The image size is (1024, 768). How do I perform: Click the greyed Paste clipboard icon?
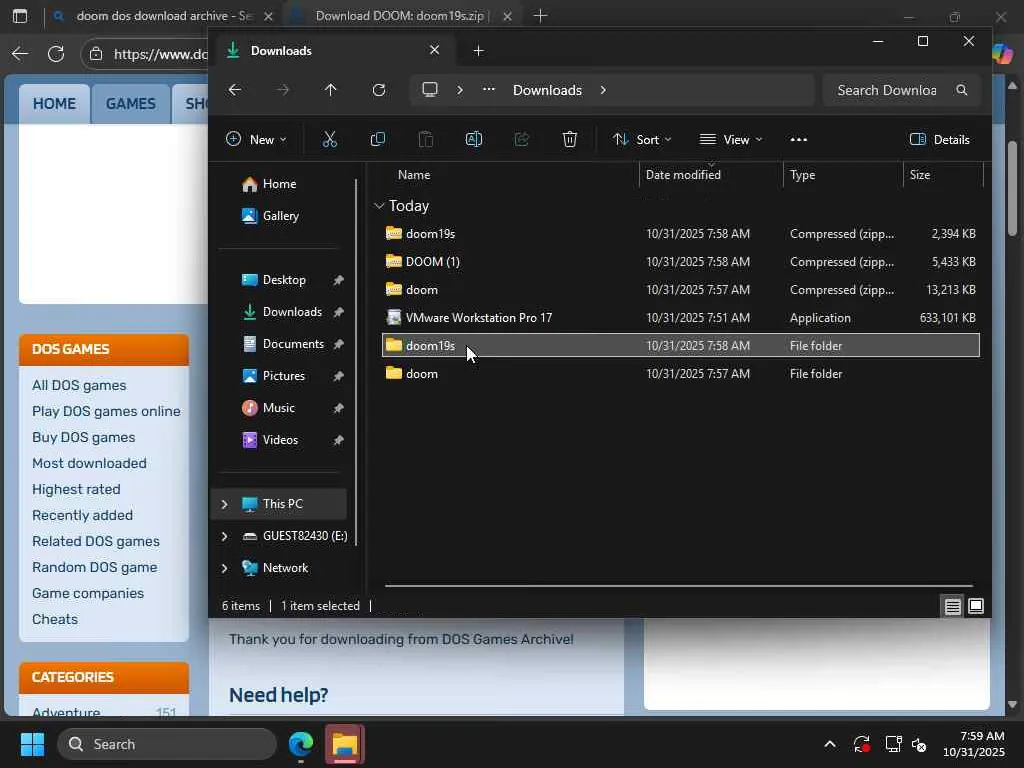point(425,139)
